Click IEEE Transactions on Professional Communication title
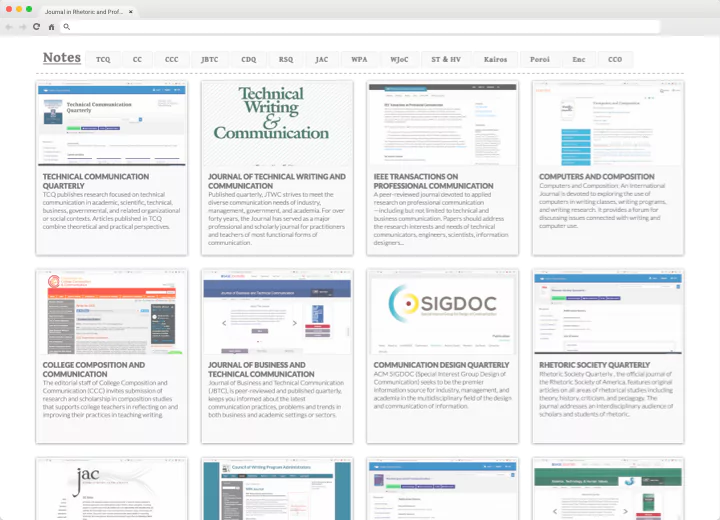This screenshot has height=520, width=720. pos(433,181)
